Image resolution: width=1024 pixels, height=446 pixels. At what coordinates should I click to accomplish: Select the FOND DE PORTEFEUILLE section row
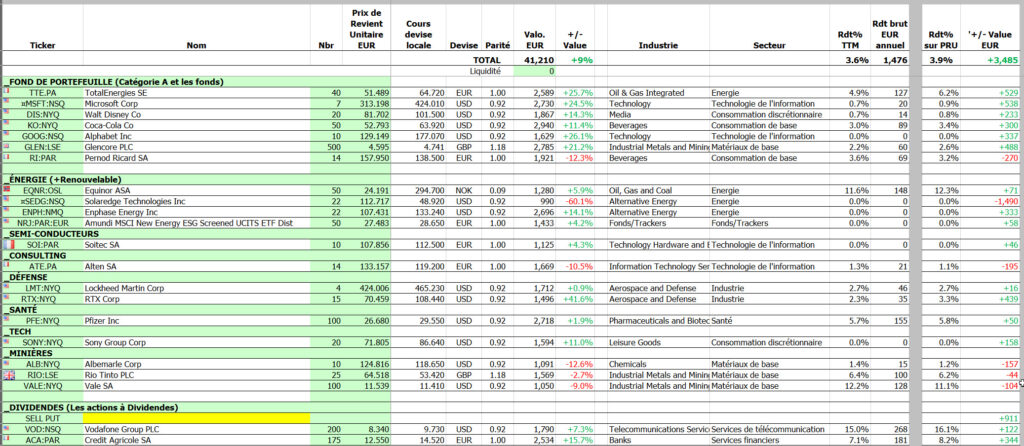click(197, 82)
